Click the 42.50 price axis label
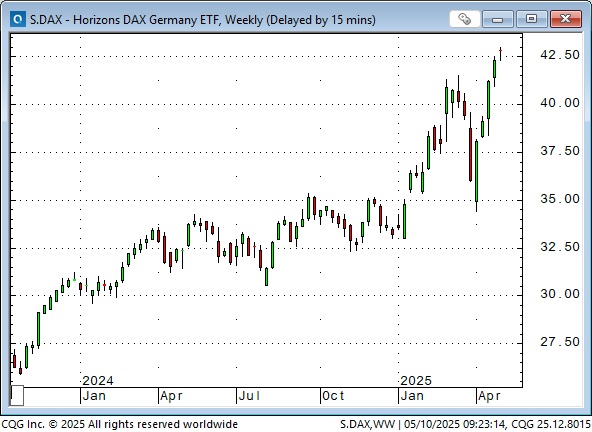This screenshot has height=432, width=592. (560, 55)
